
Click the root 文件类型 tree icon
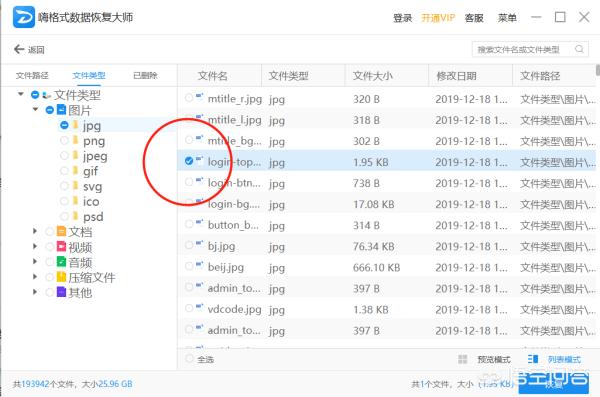47,95
